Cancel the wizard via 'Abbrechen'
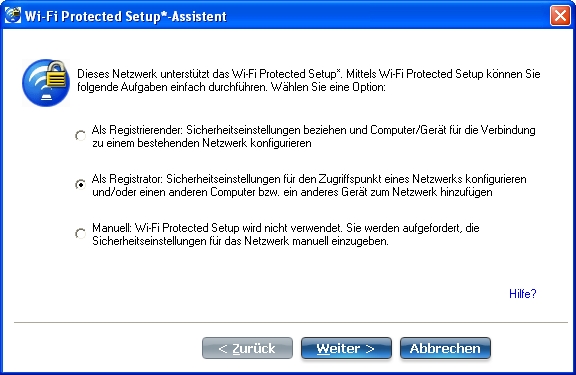 (x=445, y=348)
